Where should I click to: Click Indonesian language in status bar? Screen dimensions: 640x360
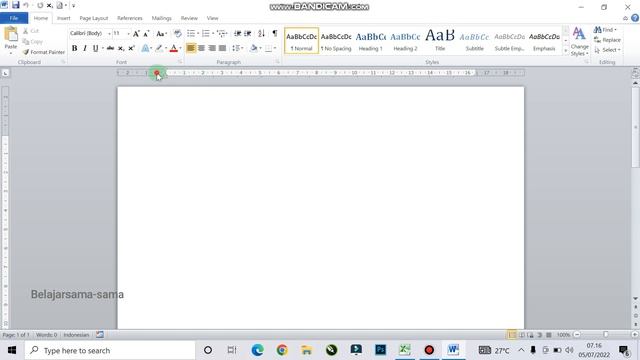pyautogui.click(x=76, y=335)
